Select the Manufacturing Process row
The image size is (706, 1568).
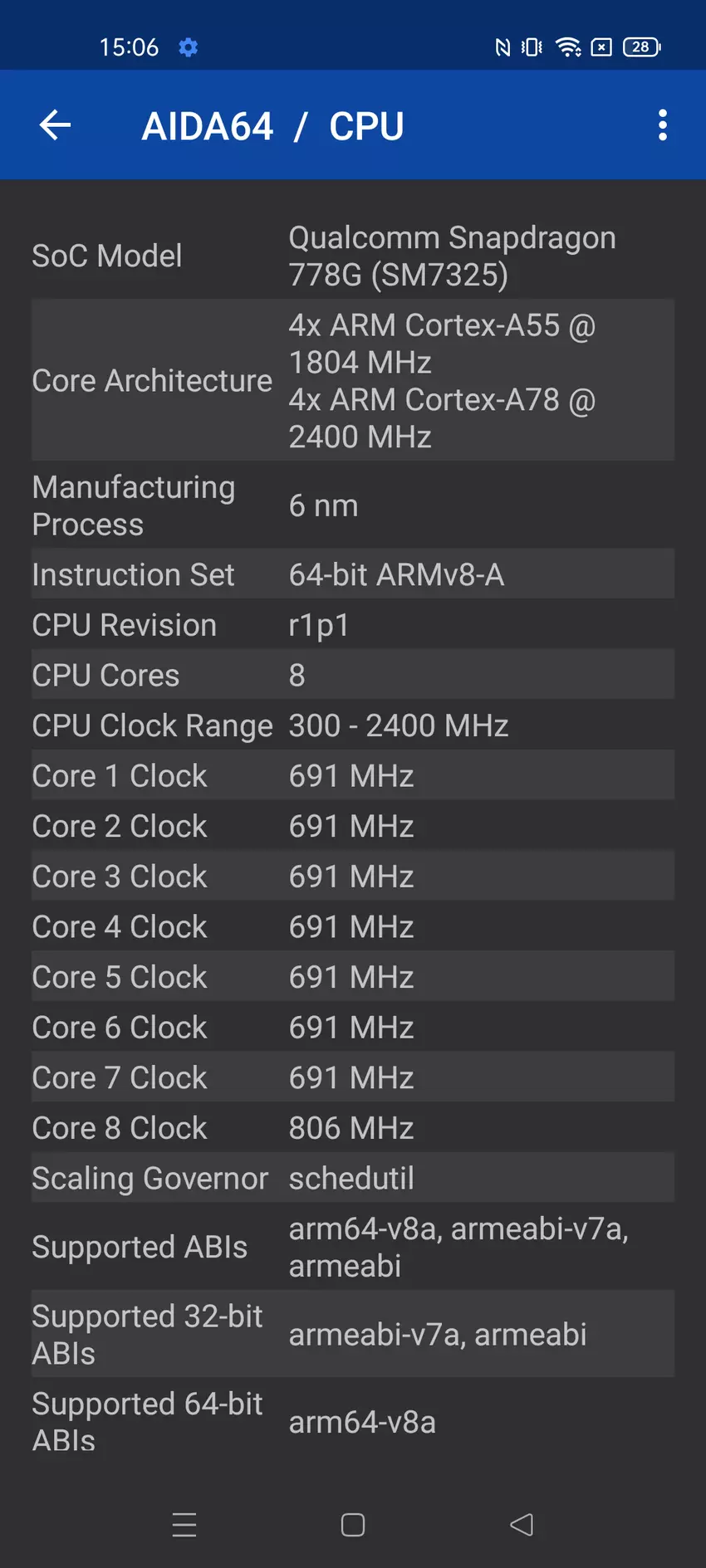353,506
